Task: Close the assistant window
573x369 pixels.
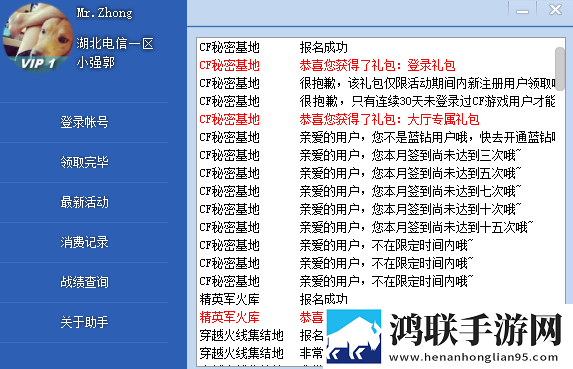Action: click(555, 9)
